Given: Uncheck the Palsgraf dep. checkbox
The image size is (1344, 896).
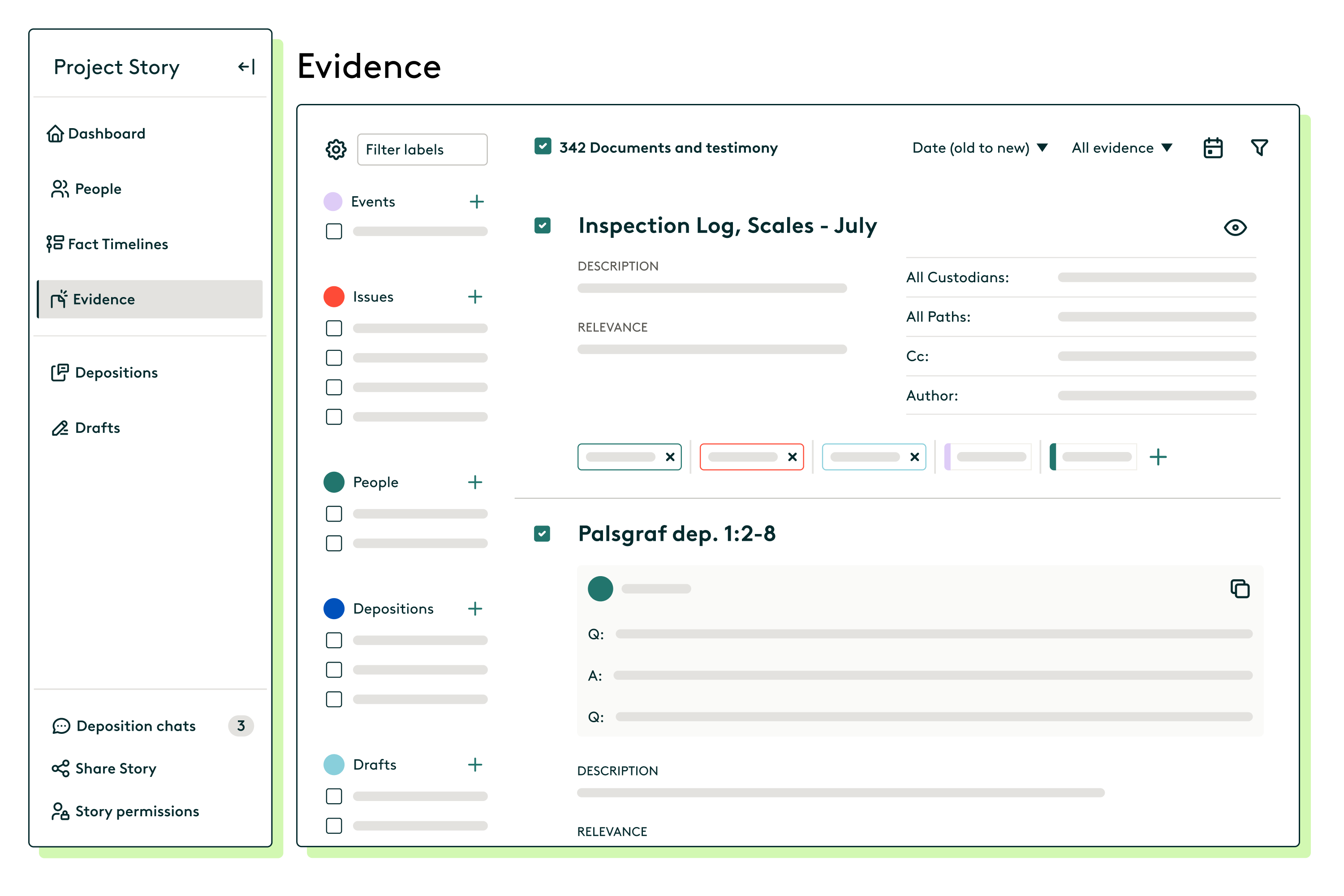Looking at the screenshot, I should [542, 534].
